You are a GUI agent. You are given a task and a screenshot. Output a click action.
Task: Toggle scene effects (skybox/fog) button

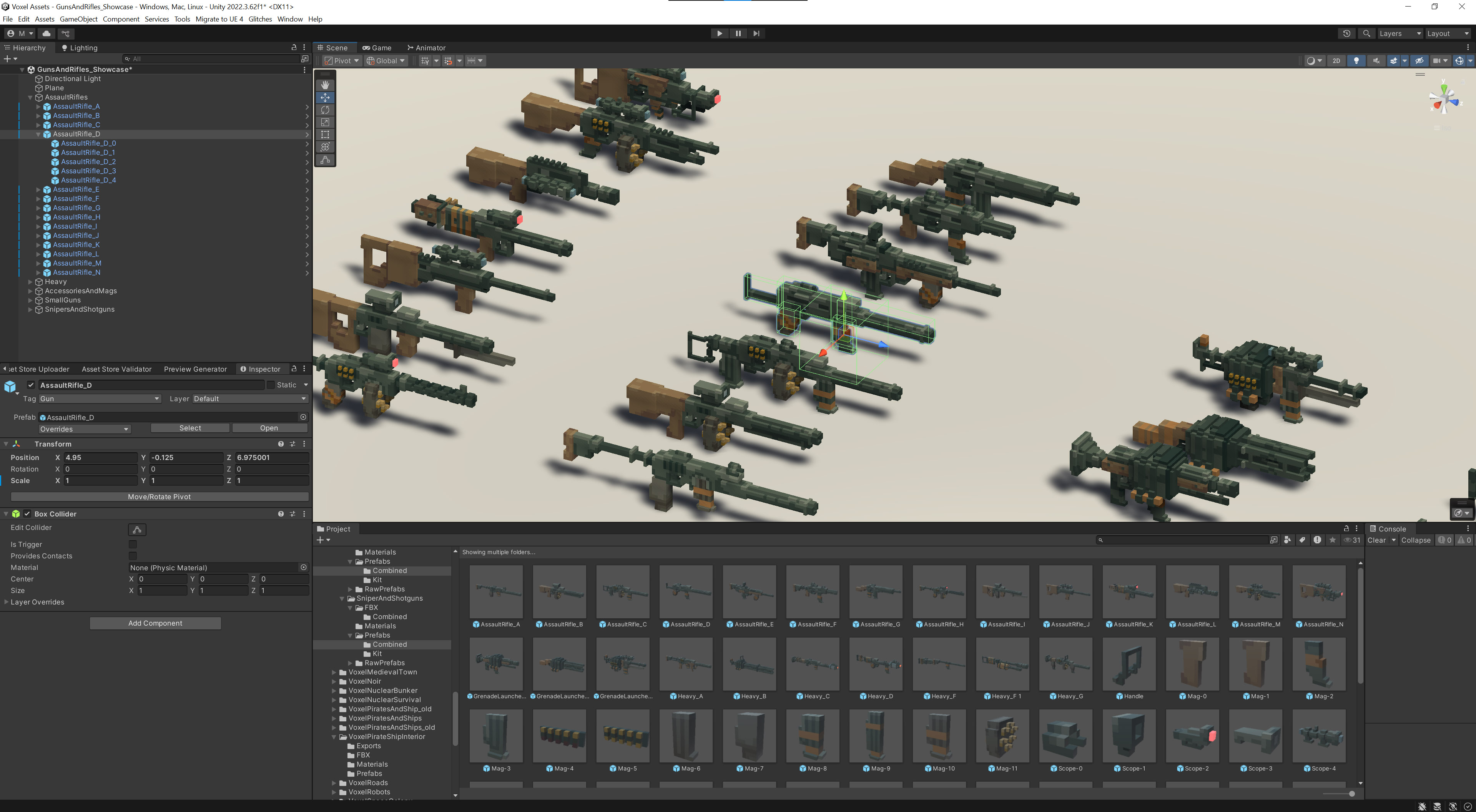[x=1393, y=61]
